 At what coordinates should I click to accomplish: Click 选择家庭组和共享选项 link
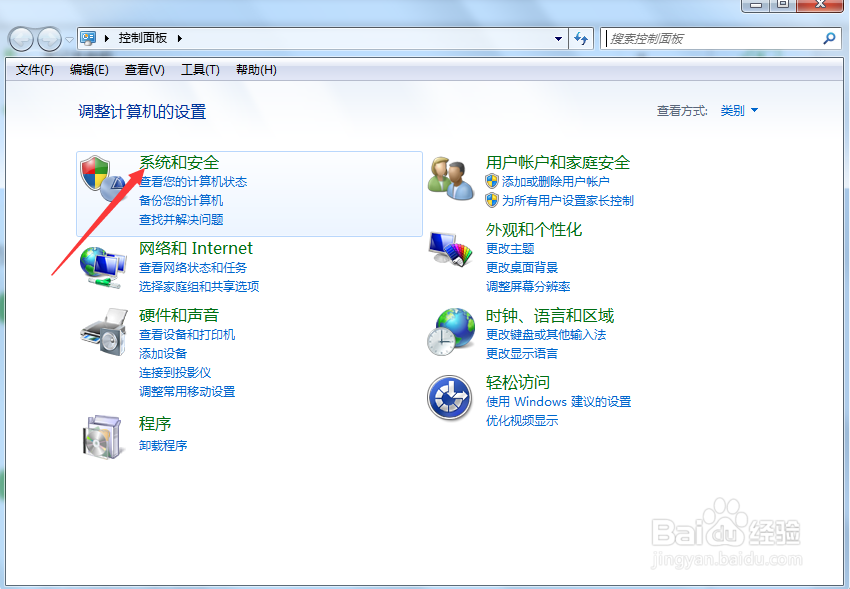199,286
